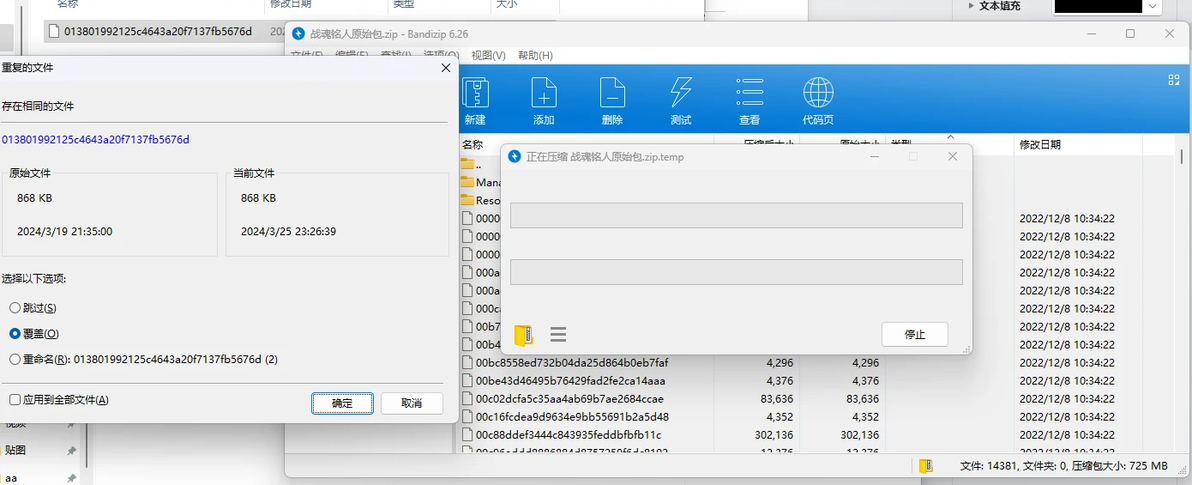Click the 新建 (New) toolbar icon in Bandizip
The height and width of the screenshot is (485, 1192).
click(475, 93)
